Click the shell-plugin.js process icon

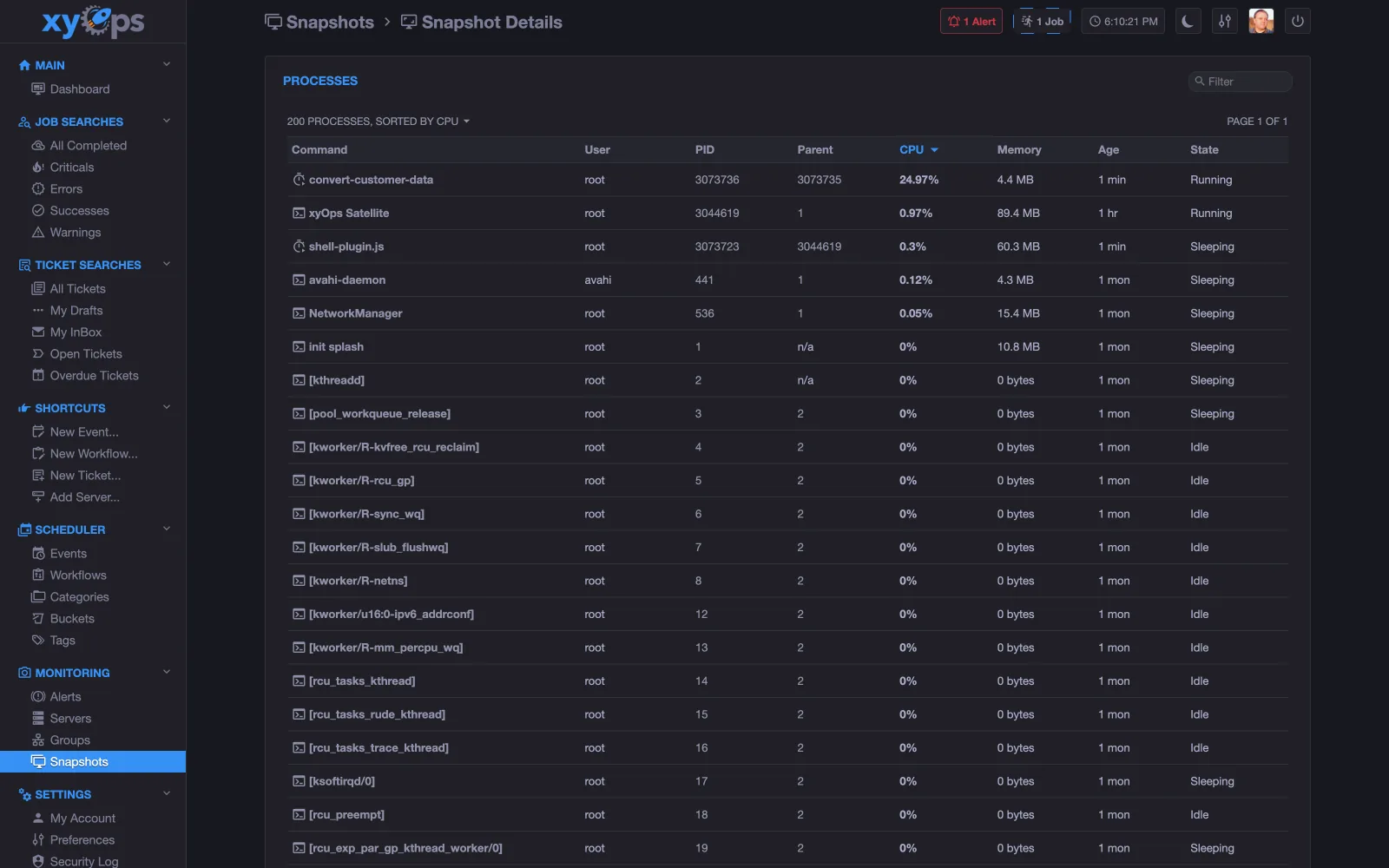tap(299, 247)
